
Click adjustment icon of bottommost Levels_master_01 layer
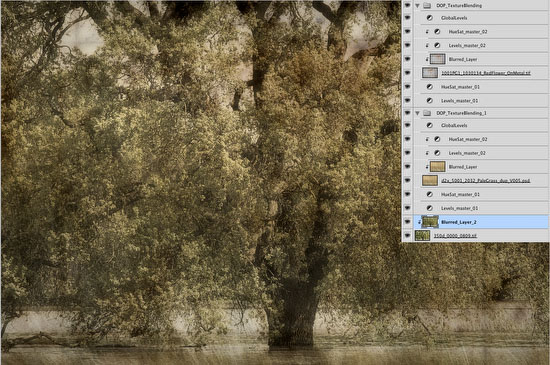point(430,208)
